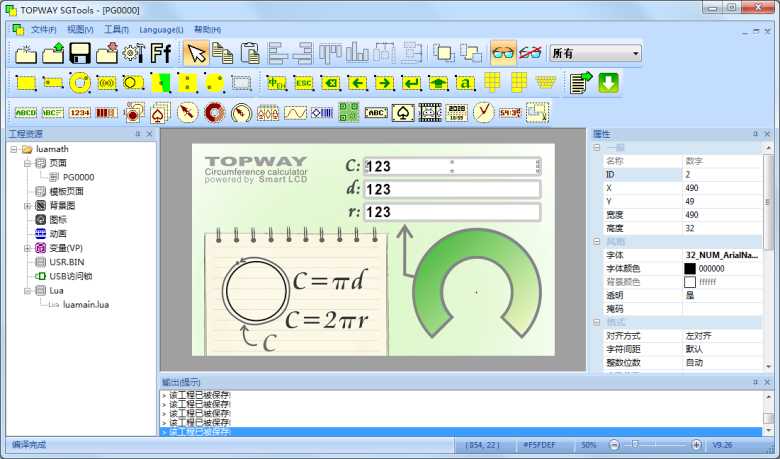
Task: Show elements with glasses icon
Action: pyautogui.click(x=503, y=53)
